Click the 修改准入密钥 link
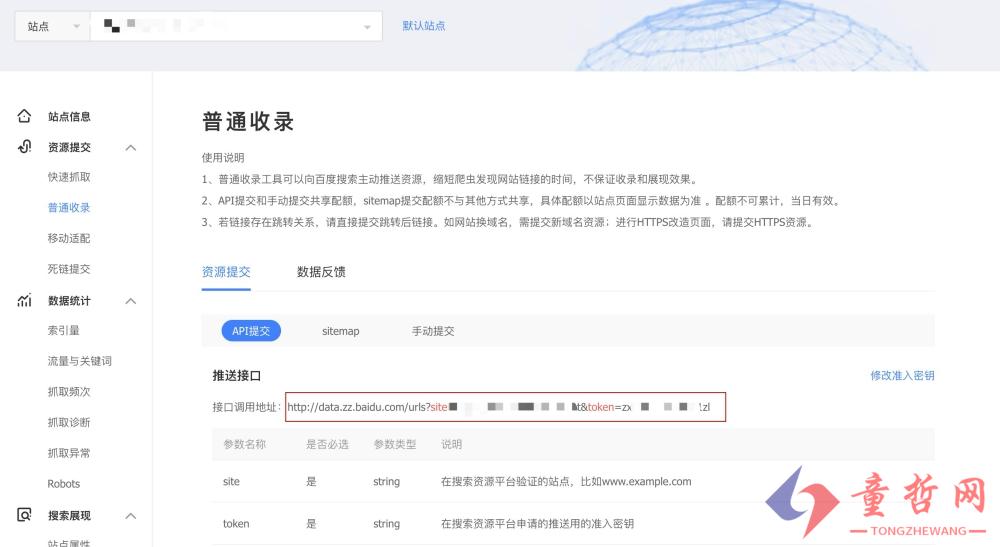 902,376
